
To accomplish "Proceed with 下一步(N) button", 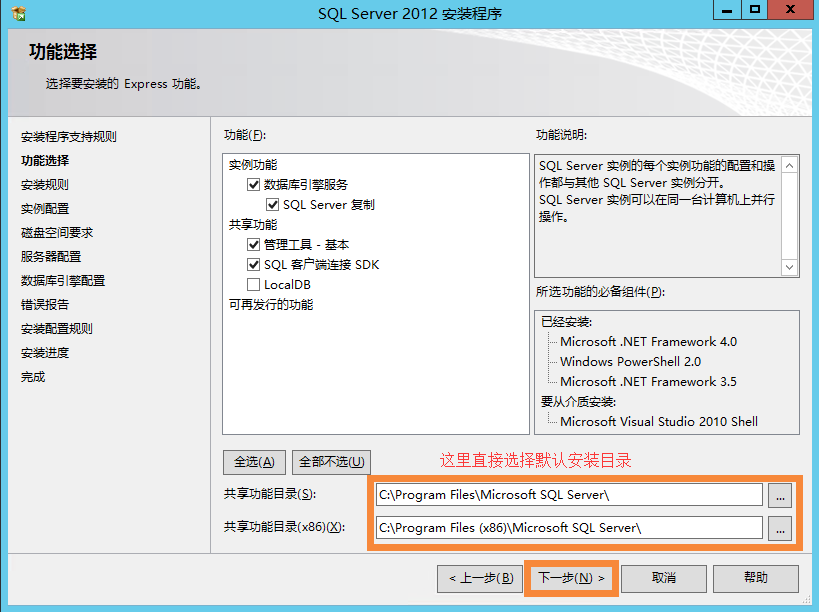I will 571,578.
